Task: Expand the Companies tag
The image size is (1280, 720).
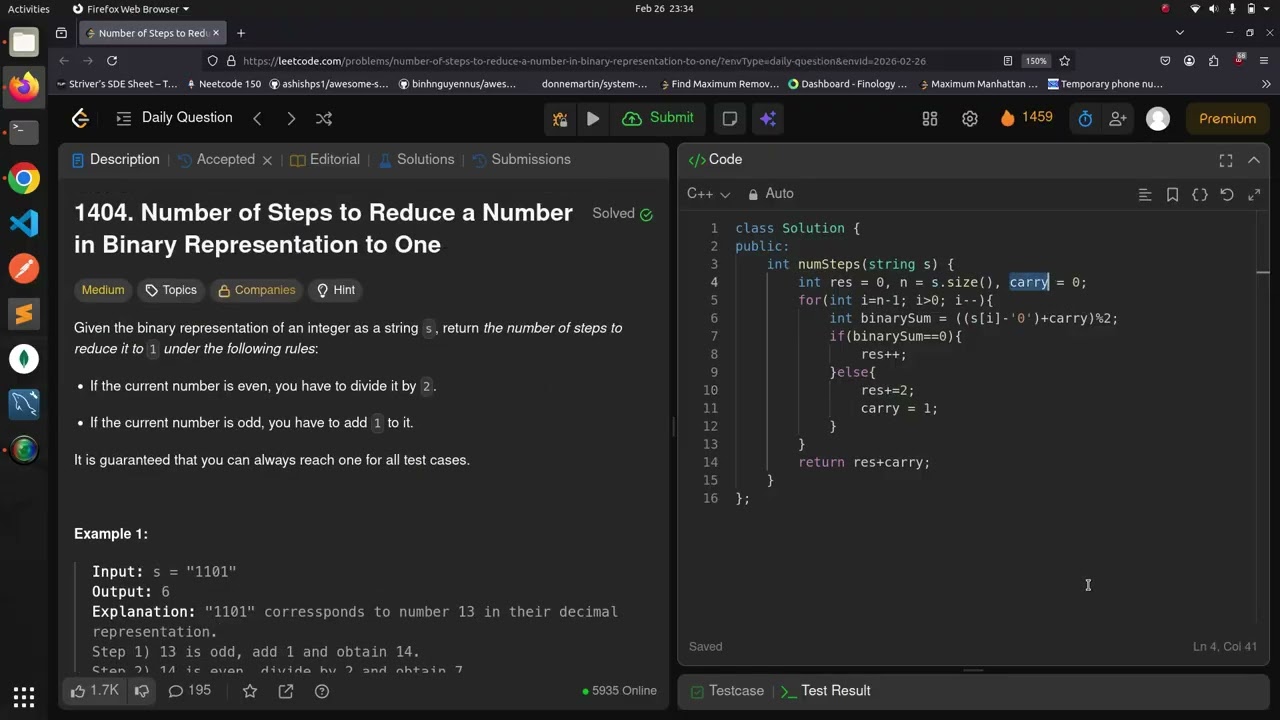Action: 257,290
